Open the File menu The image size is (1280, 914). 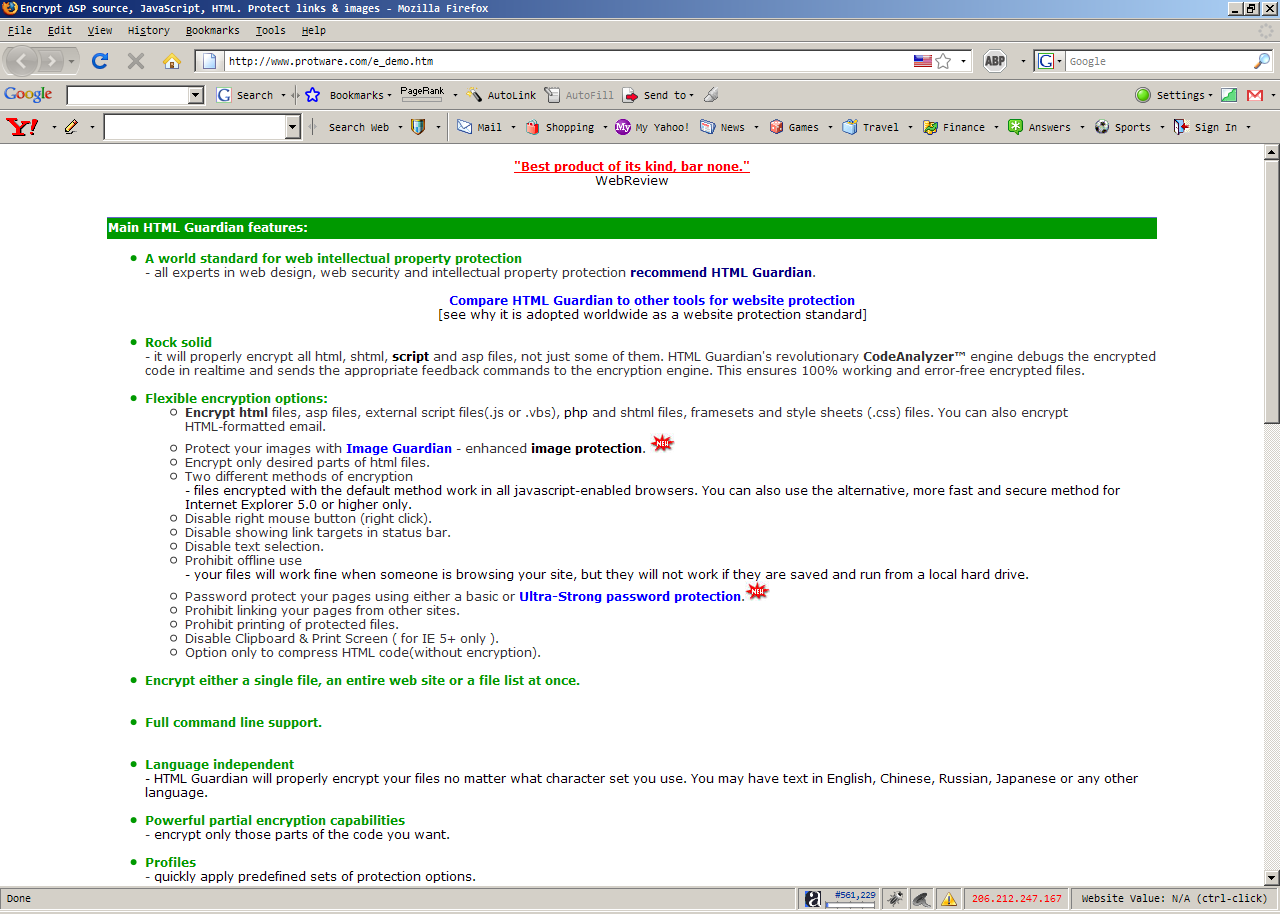pos(19,30)
